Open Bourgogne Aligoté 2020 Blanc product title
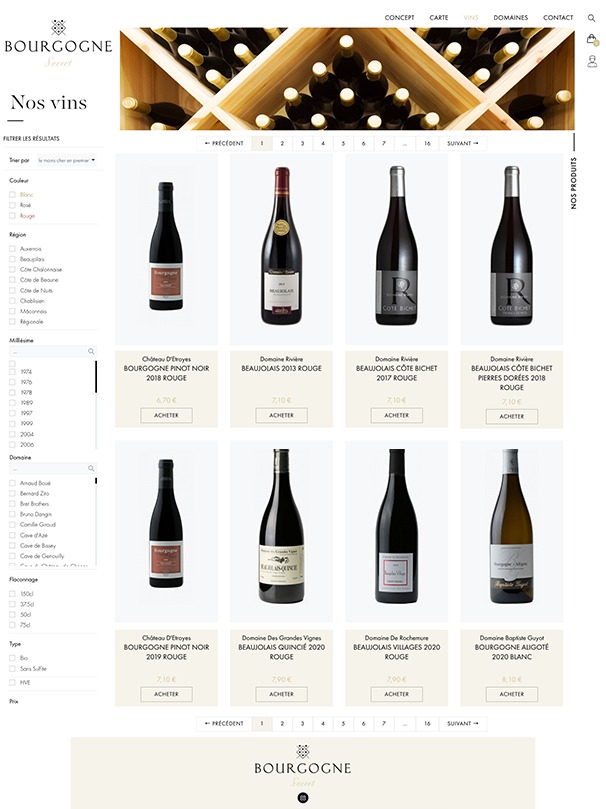This screenshot has width=606, height=809. [x=512, y=652]
